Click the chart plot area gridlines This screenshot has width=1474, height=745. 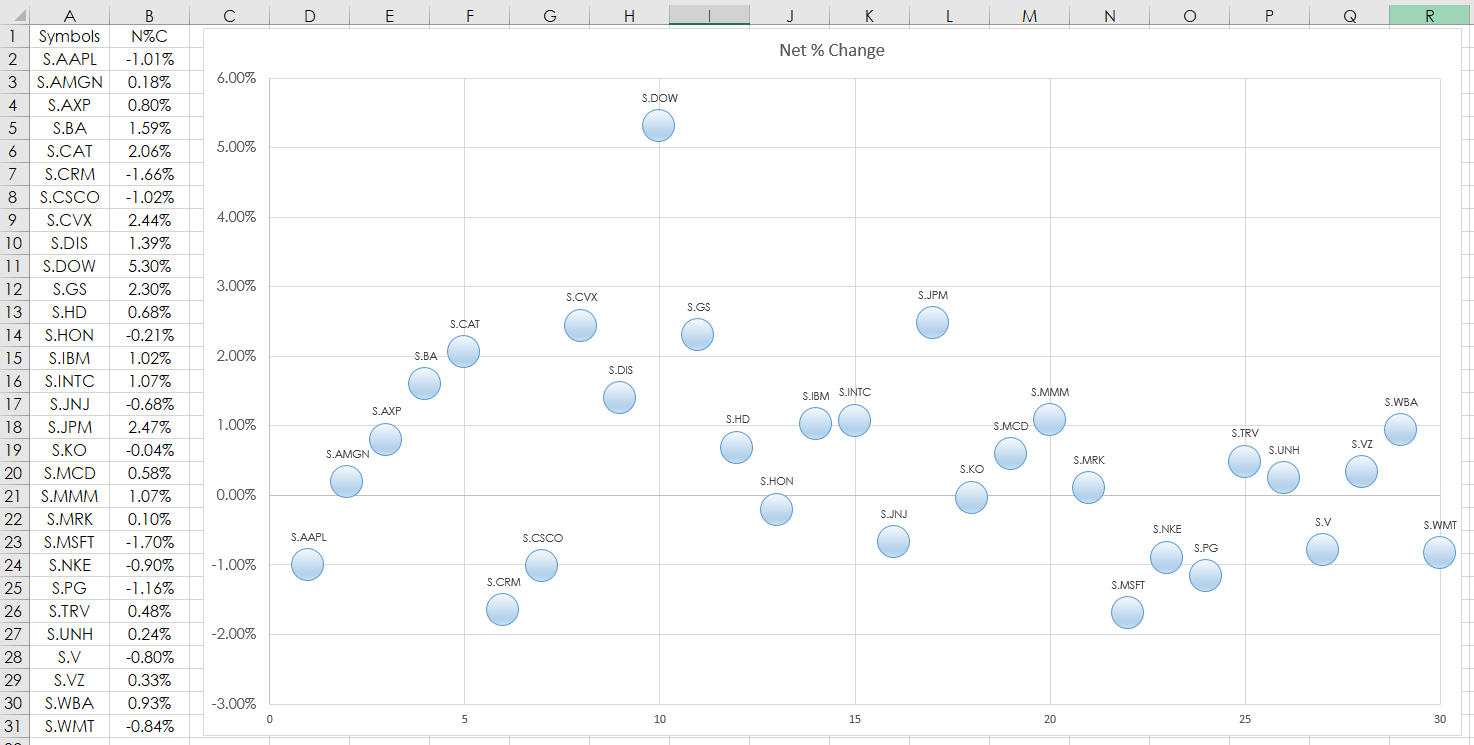coord(854,216)
